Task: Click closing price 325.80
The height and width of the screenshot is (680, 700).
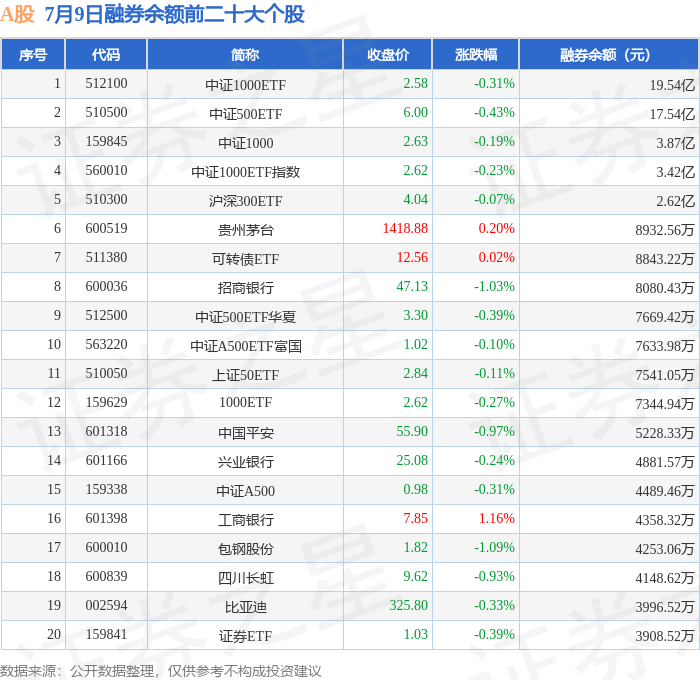Action: click(x=408, y=605)
